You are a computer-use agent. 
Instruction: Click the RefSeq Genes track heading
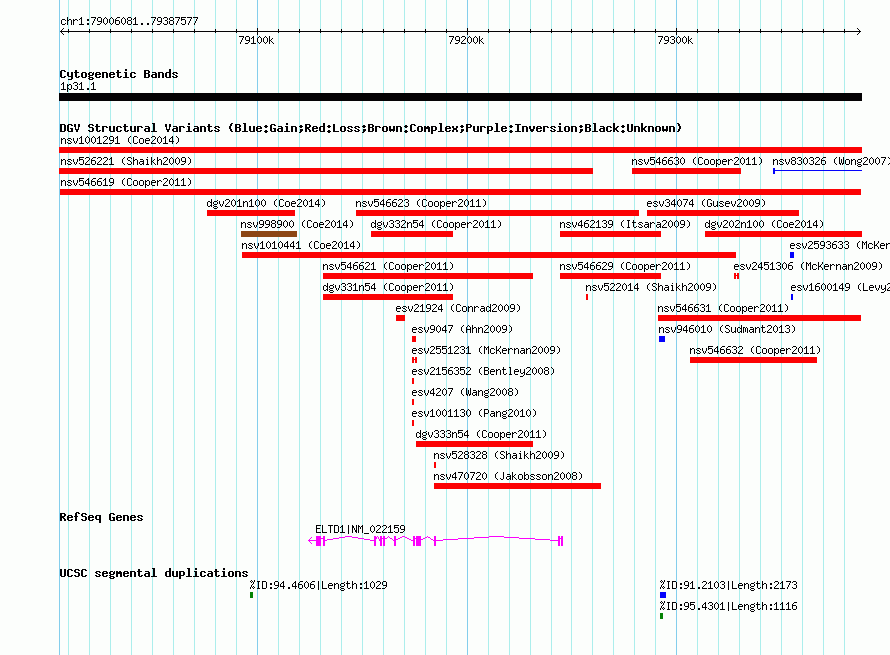tap(101, 517)
